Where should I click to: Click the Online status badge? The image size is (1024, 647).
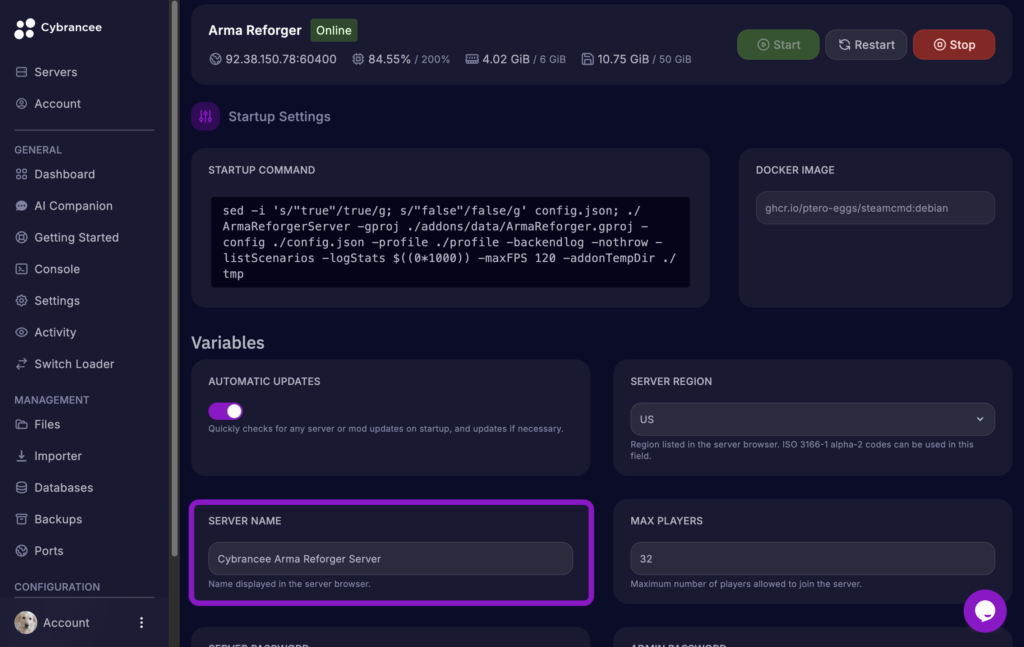[334, 30]
